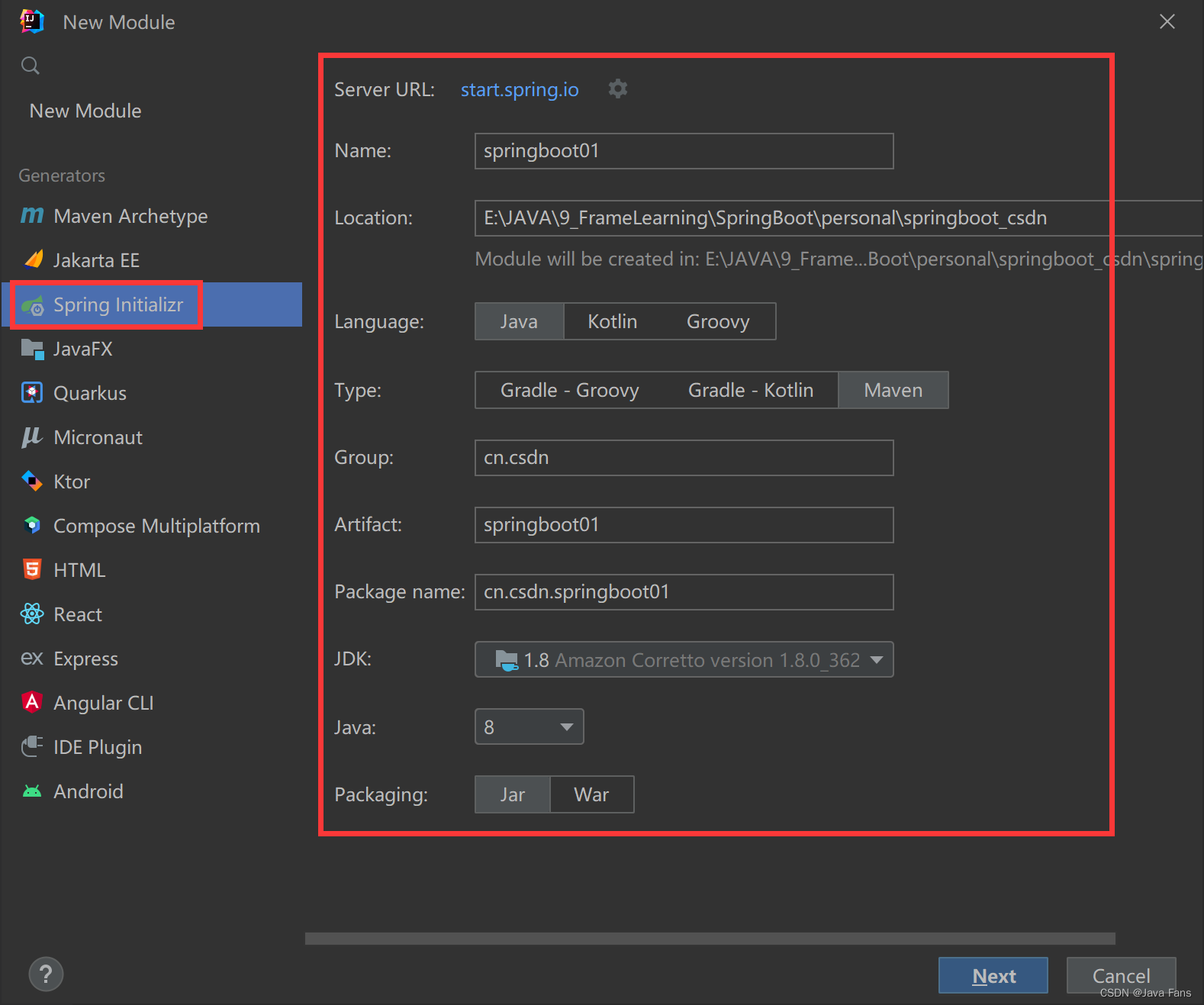The height and width of the screenshot is (1005, 1204).
Task: Click the Jakarta EE flame icon
Action: point(32,260)
